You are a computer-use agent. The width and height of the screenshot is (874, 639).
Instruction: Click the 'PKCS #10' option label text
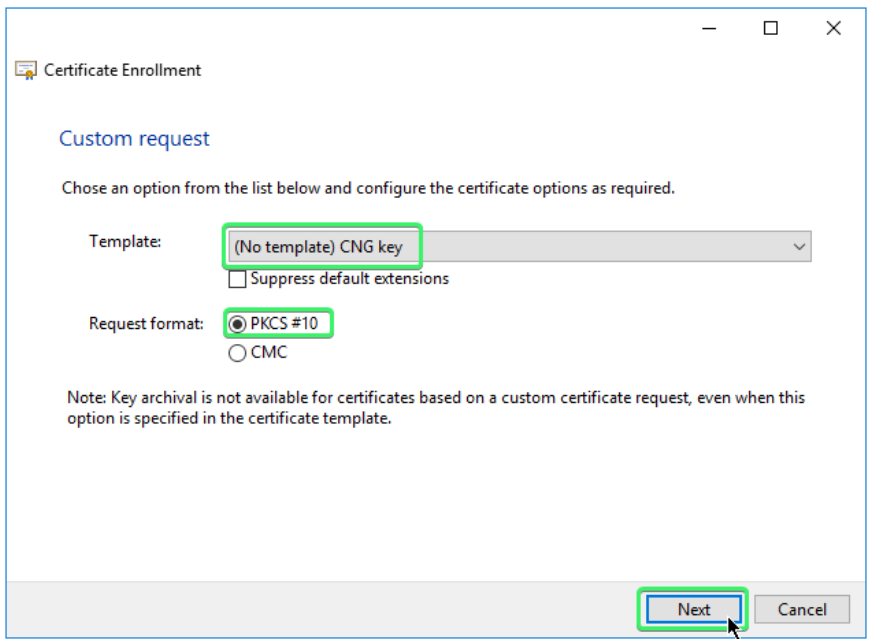click(x=284, y=324)
